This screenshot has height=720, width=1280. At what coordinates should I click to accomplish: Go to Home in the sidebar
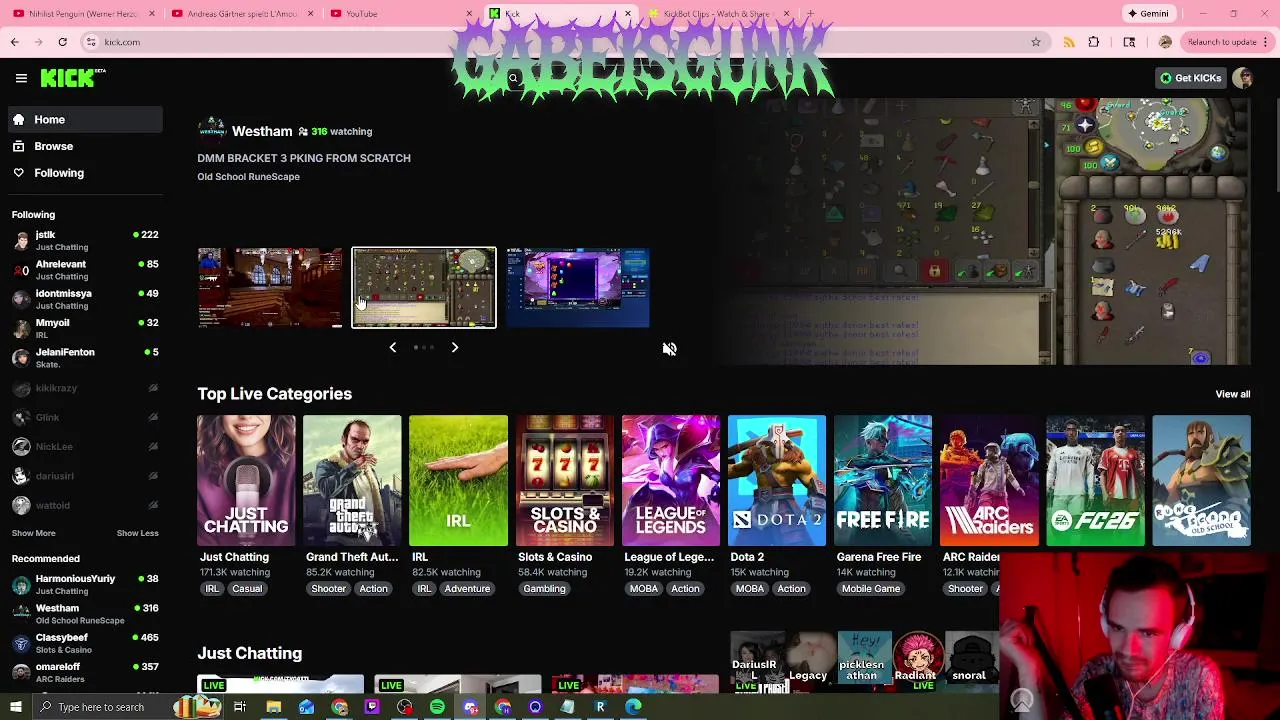pos(85,119)
